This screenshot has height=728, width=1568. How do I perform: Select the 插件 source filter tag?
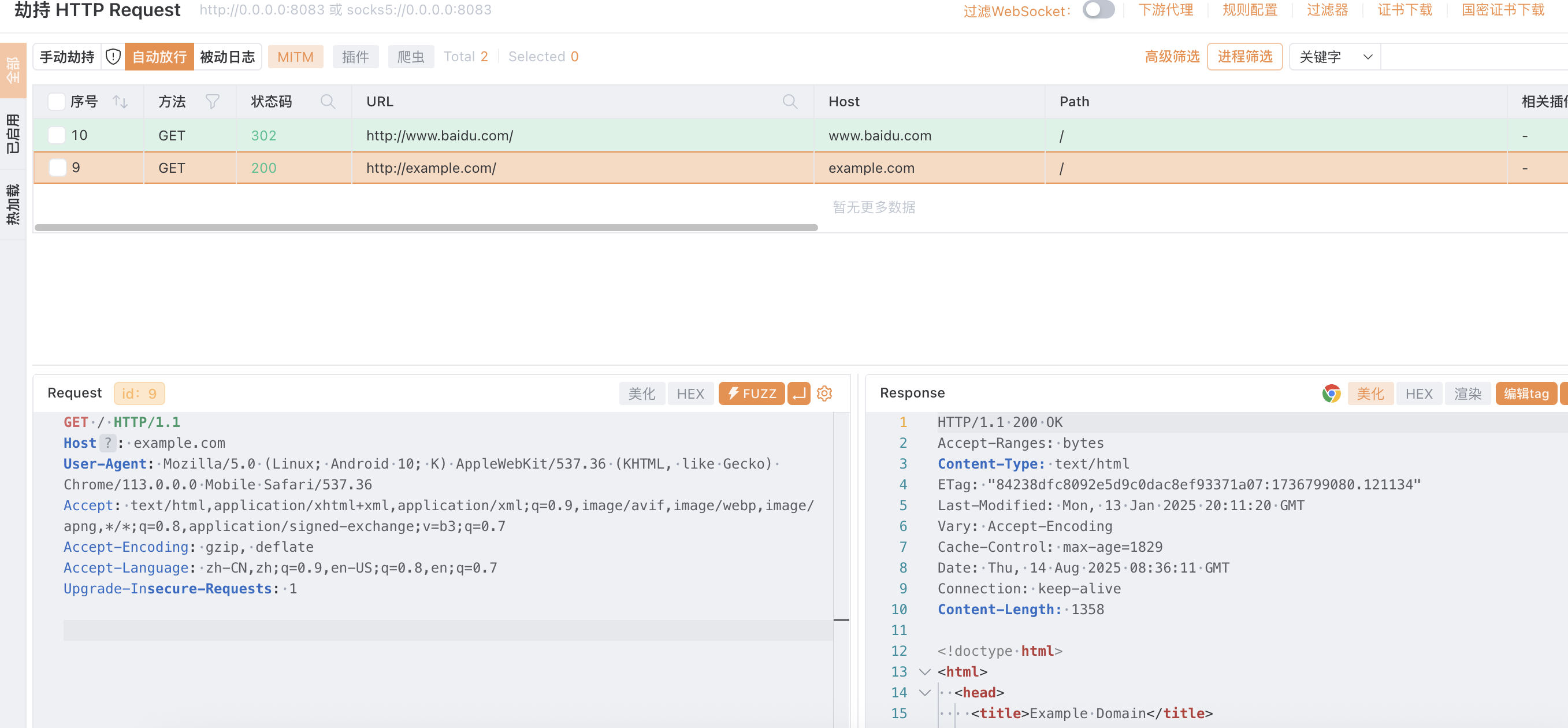click(355, 57)
